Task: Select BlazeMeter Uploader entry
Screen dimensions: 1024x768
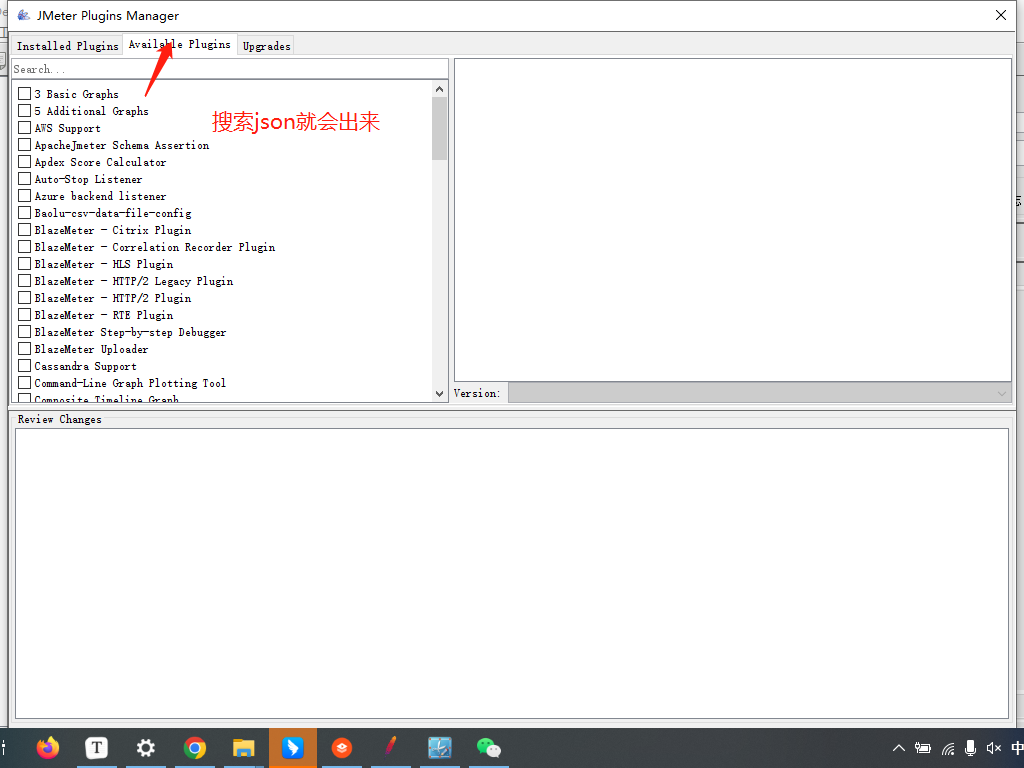Action: pyautogui.click(x=91, y=349)
